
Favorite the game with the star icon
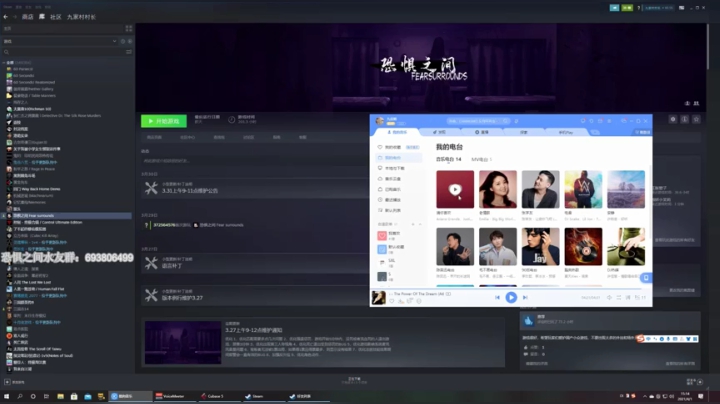click(x=697, y=119)
